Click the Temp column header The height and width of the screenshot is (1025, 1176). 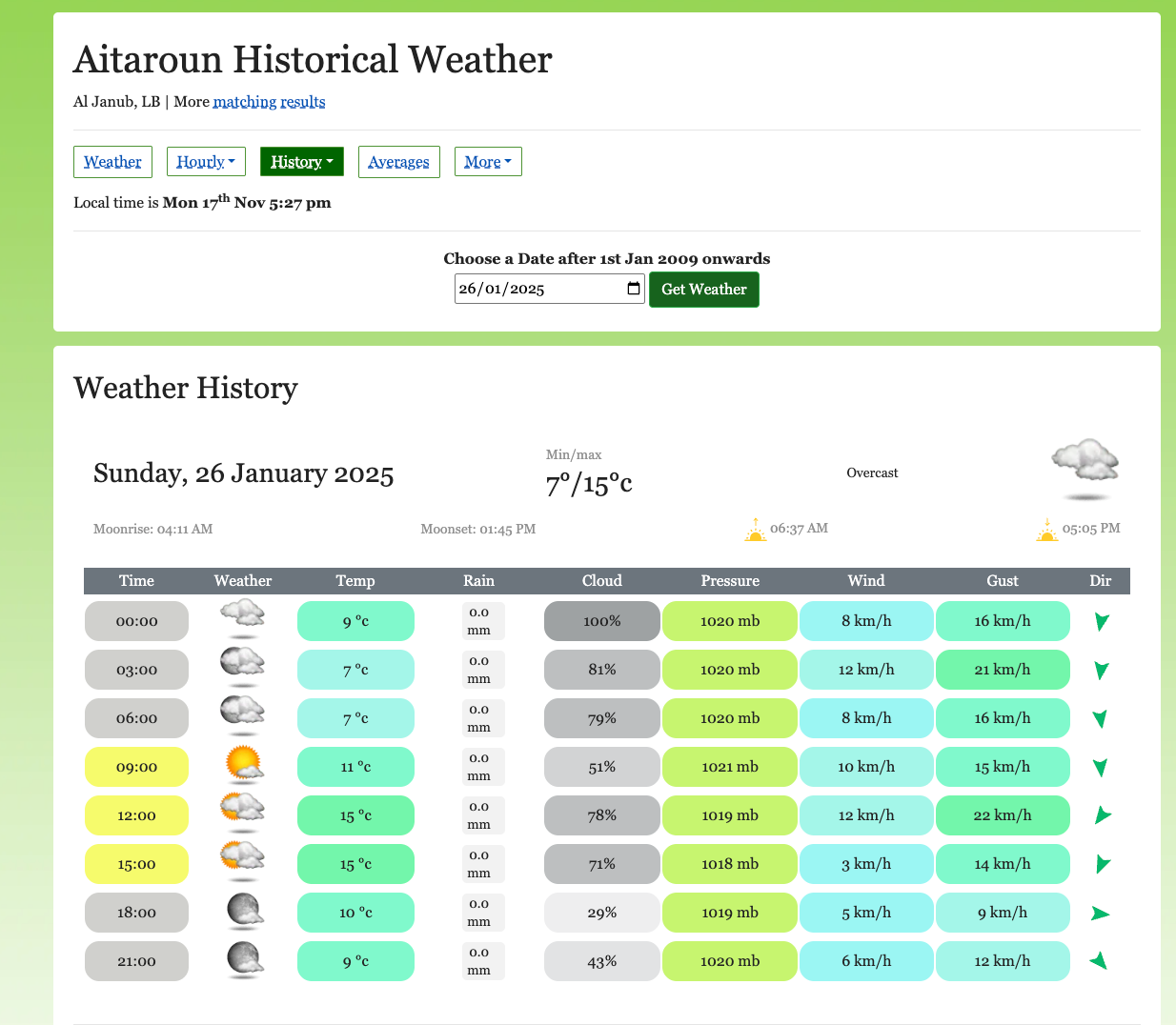[x=355, y=581]
